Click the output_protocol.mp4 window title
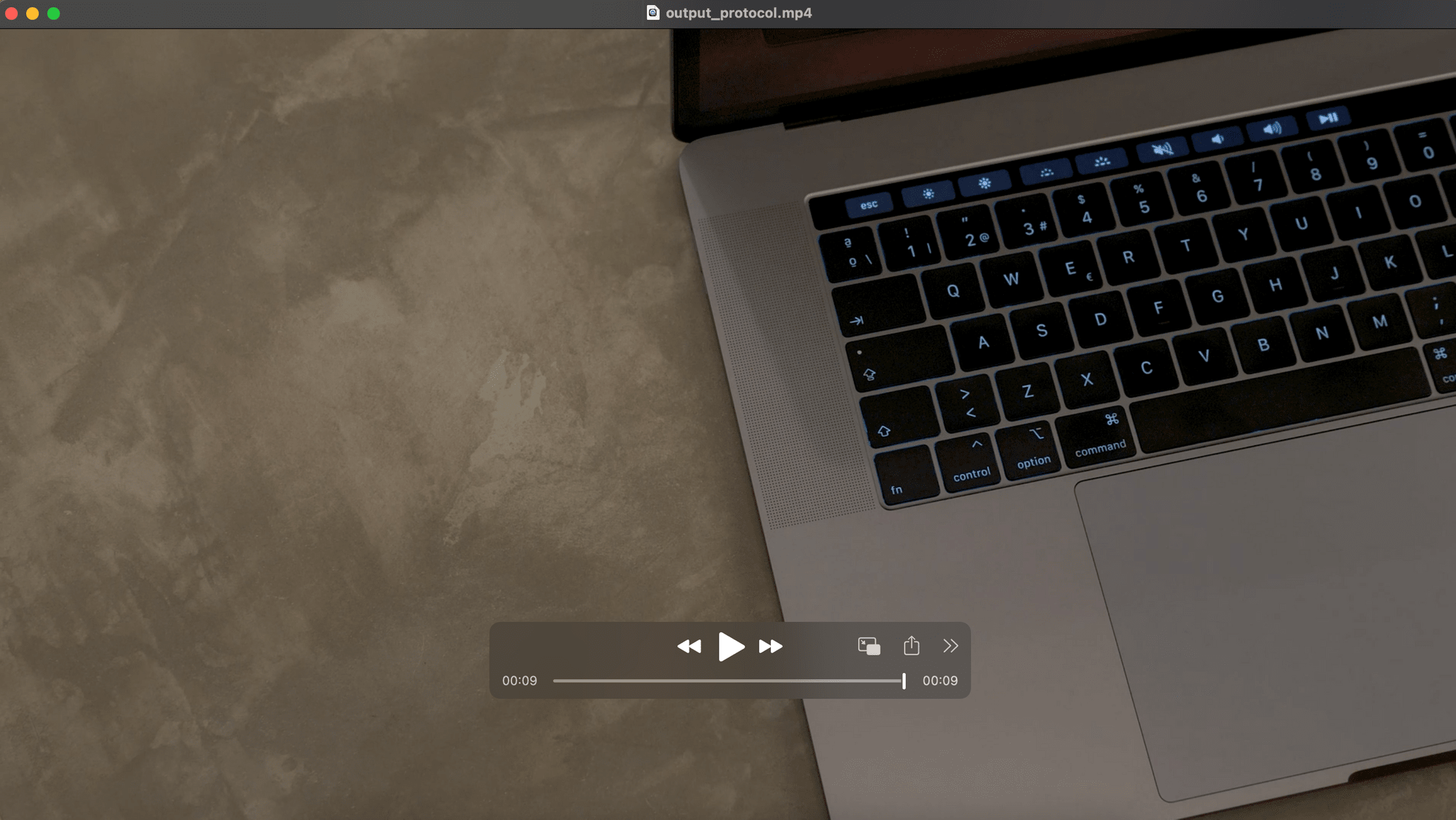The width and height of the screenshot is (1456, 820). point(738,13)
